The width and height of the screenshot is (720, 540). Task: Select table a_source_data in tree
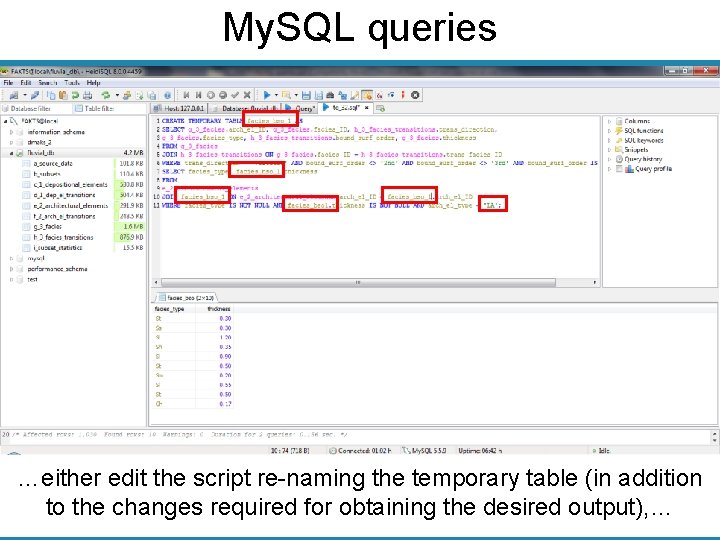(53, 163)
